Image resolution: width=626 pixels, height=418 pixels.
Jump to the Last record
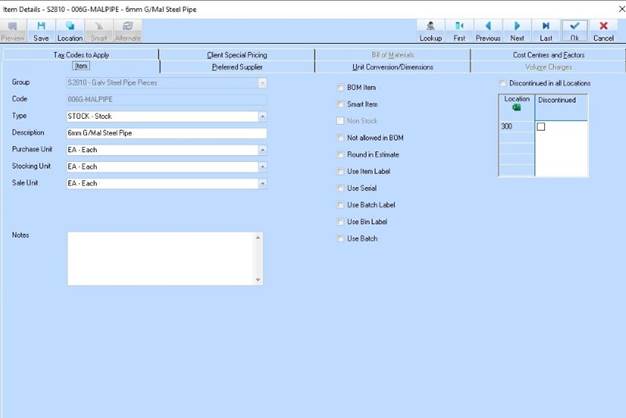coord(546,29)
